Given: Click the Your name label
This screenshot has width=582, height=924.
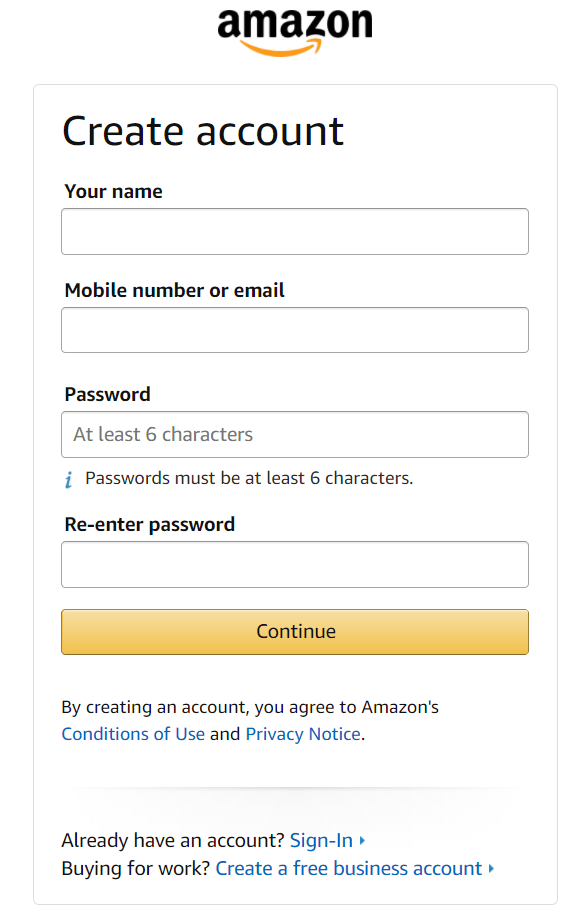Looking at the screenshot, I should tap(113, 192).
